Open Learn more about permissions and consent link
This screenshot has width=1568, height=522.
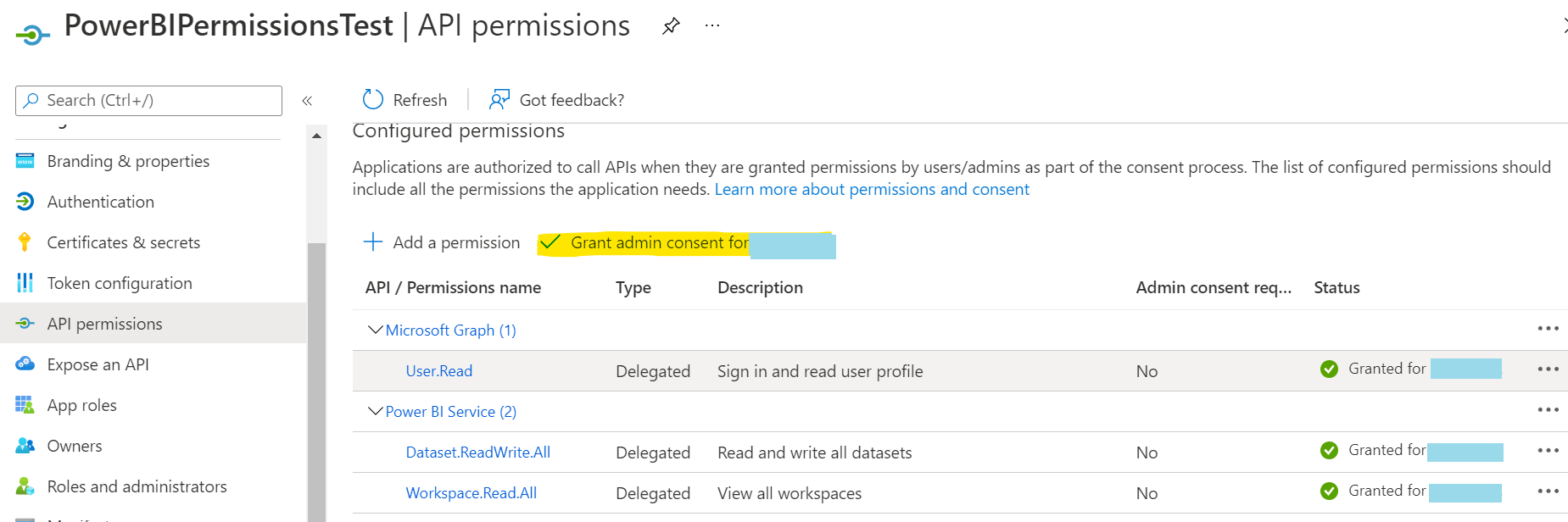tap(872, 189)
